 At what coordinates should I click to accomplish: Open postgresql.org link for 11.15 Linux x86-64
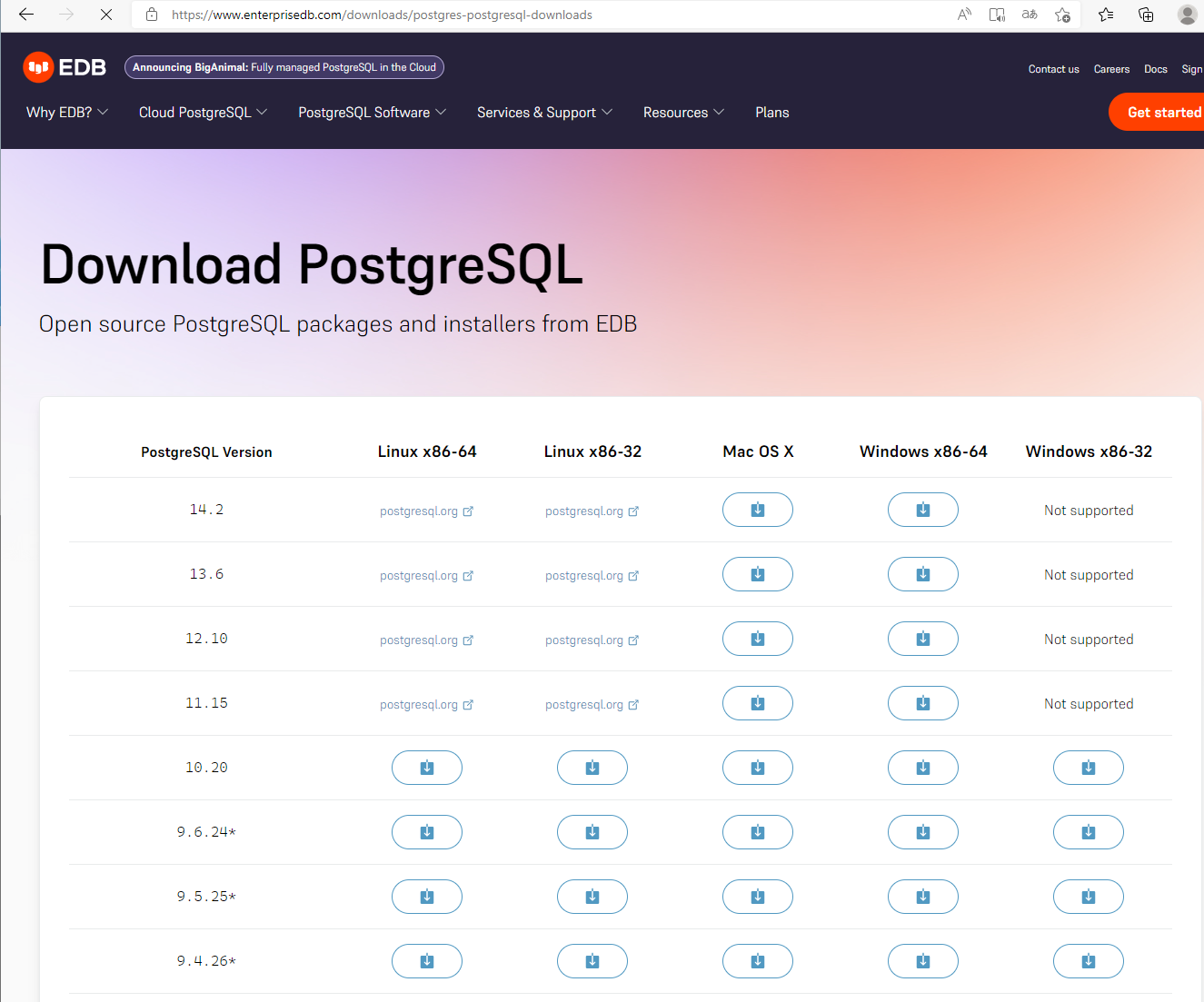click(x=426, y=705)
